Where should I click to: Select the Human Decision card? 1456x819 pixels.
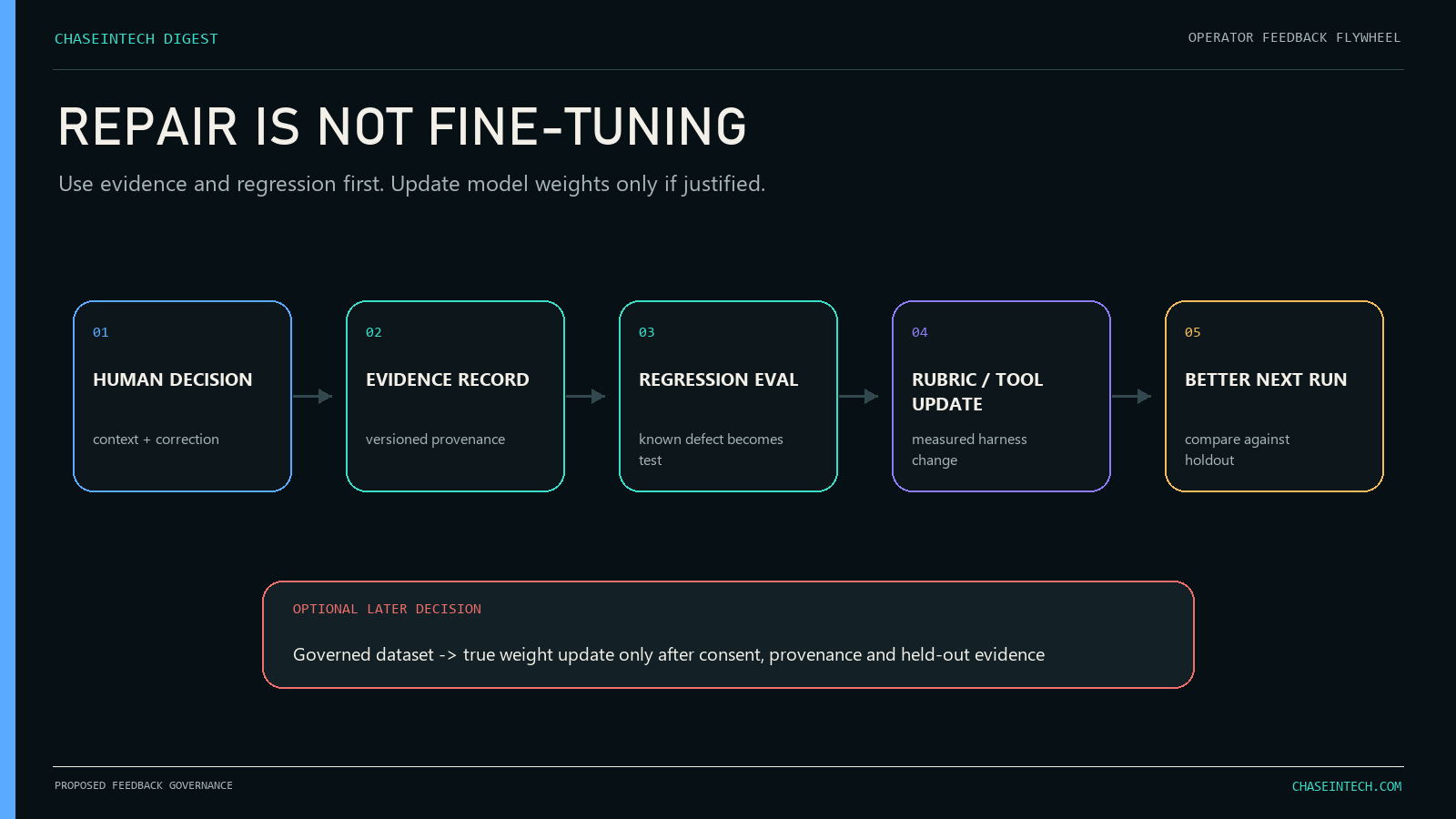tap(182, 396)
